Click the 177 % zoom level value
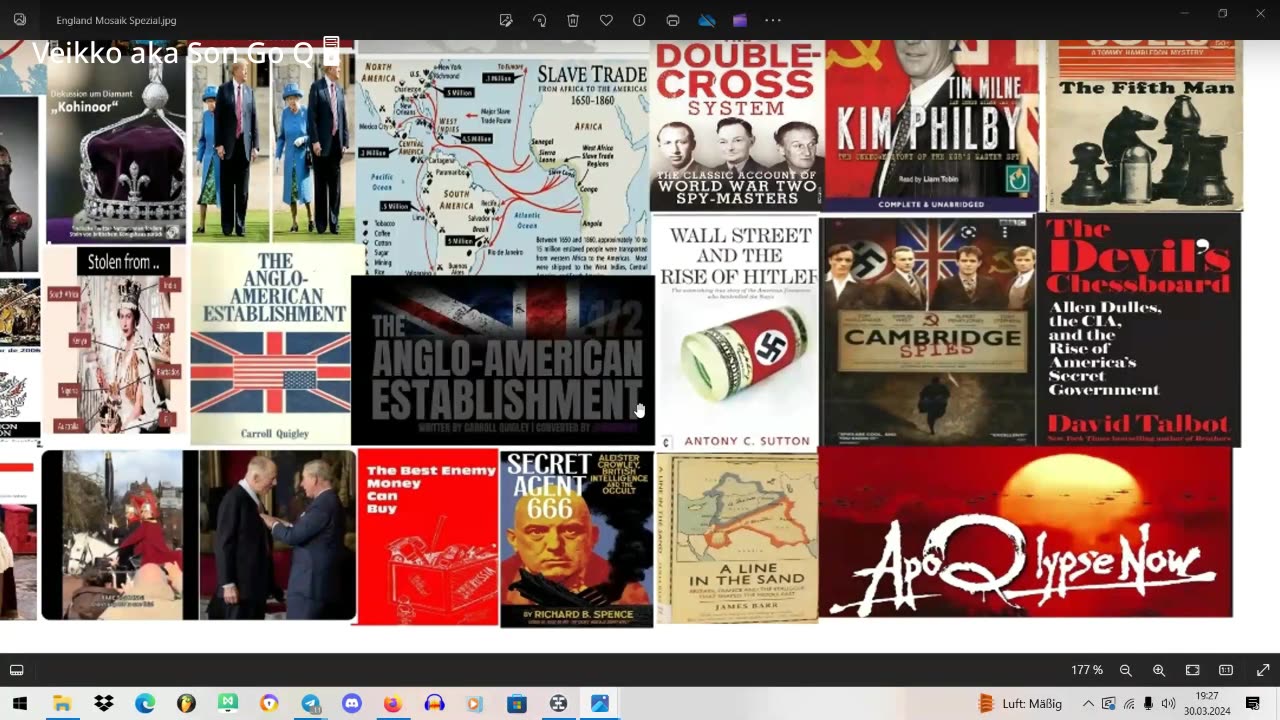Viewport: 1280px width, 720px height. 1087,670
